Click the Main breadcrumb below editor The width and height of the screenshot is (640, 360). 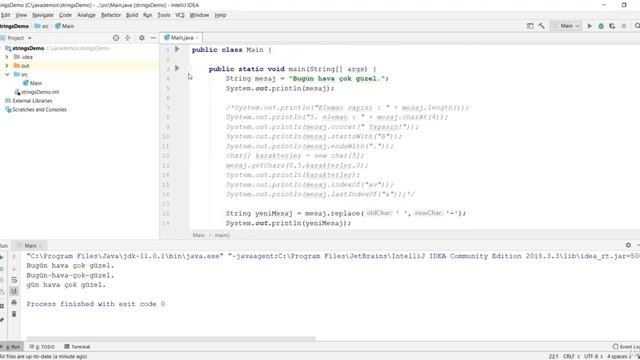198,235
